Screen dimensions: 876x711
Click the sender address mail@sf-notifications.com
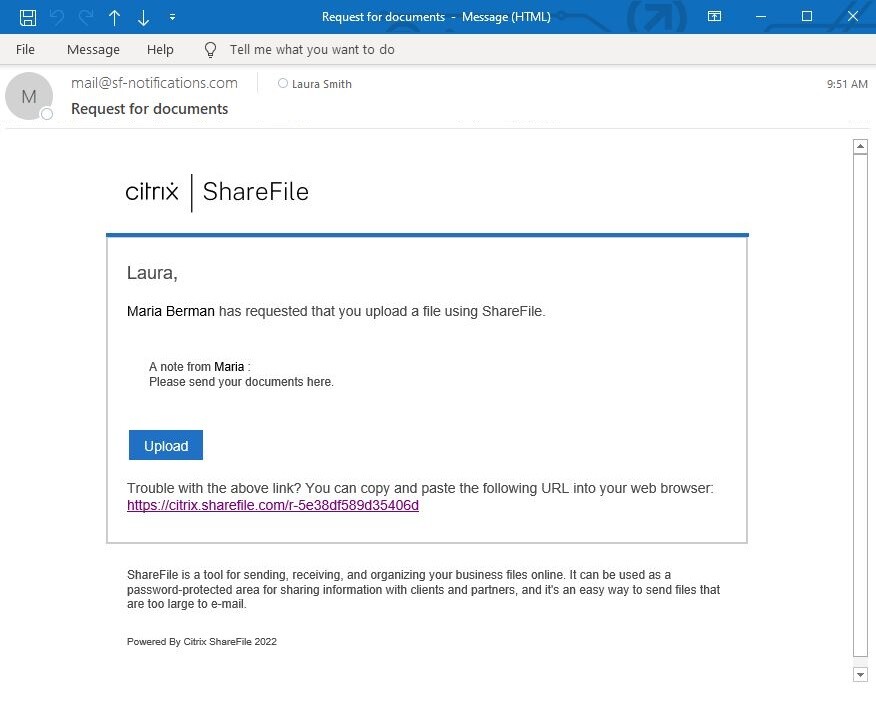click(x=154, y=83)
